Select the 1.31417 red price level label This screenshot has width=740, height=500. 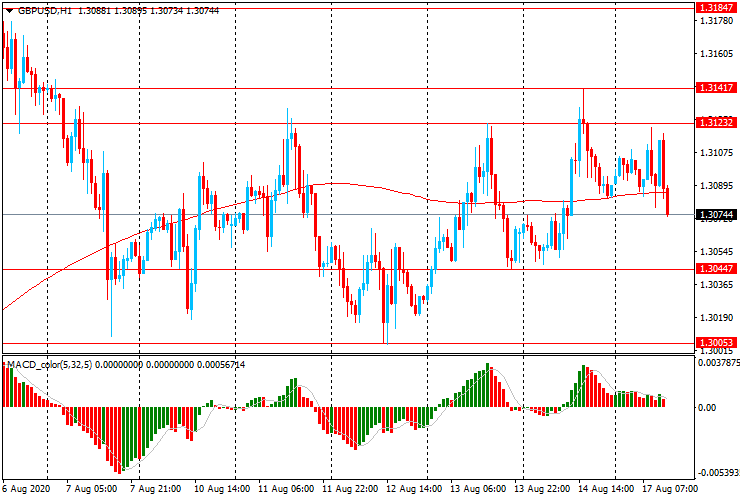point(716,88)
